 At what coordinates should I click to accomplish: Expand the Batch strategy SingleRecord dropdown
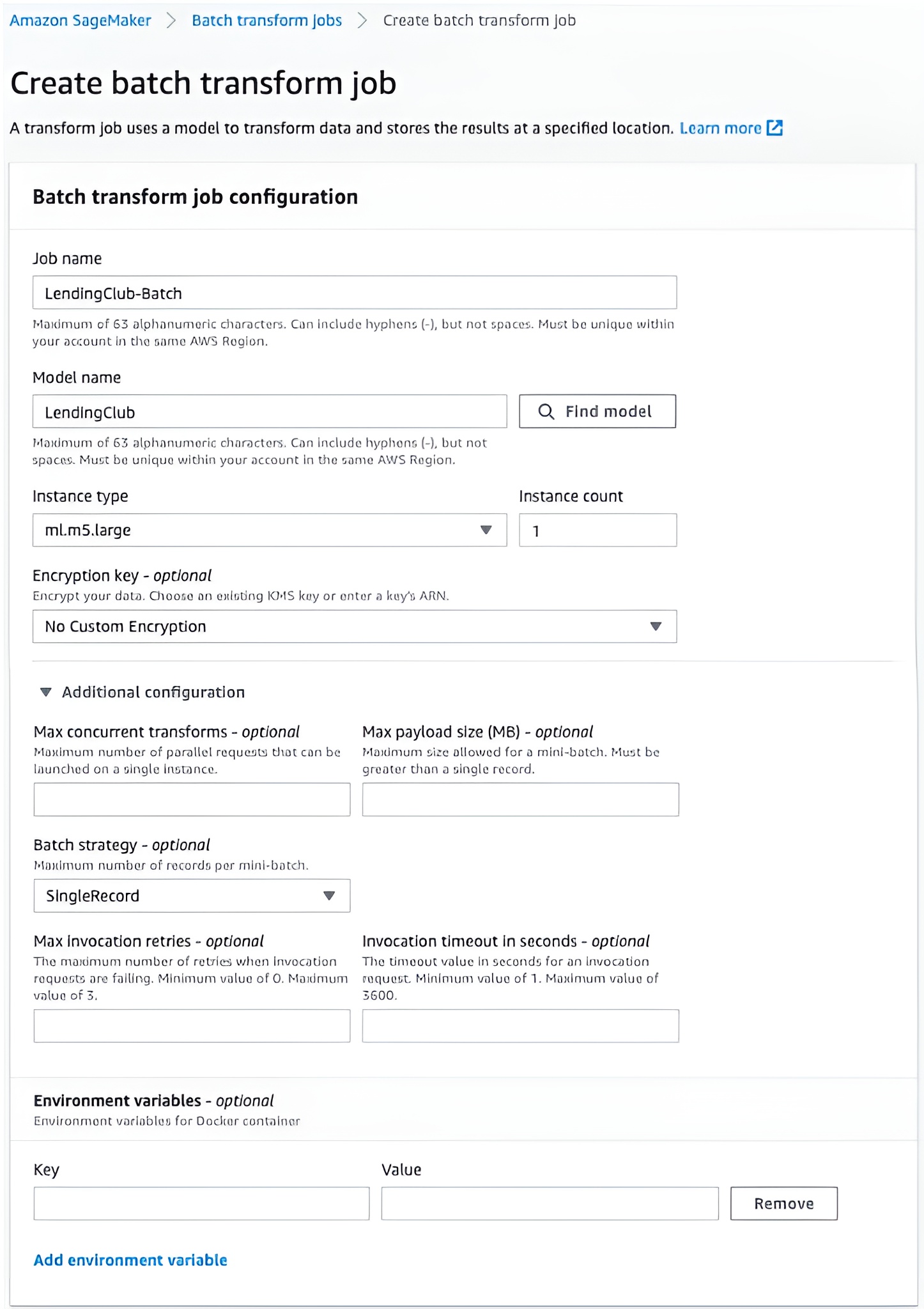pos(192,895)
